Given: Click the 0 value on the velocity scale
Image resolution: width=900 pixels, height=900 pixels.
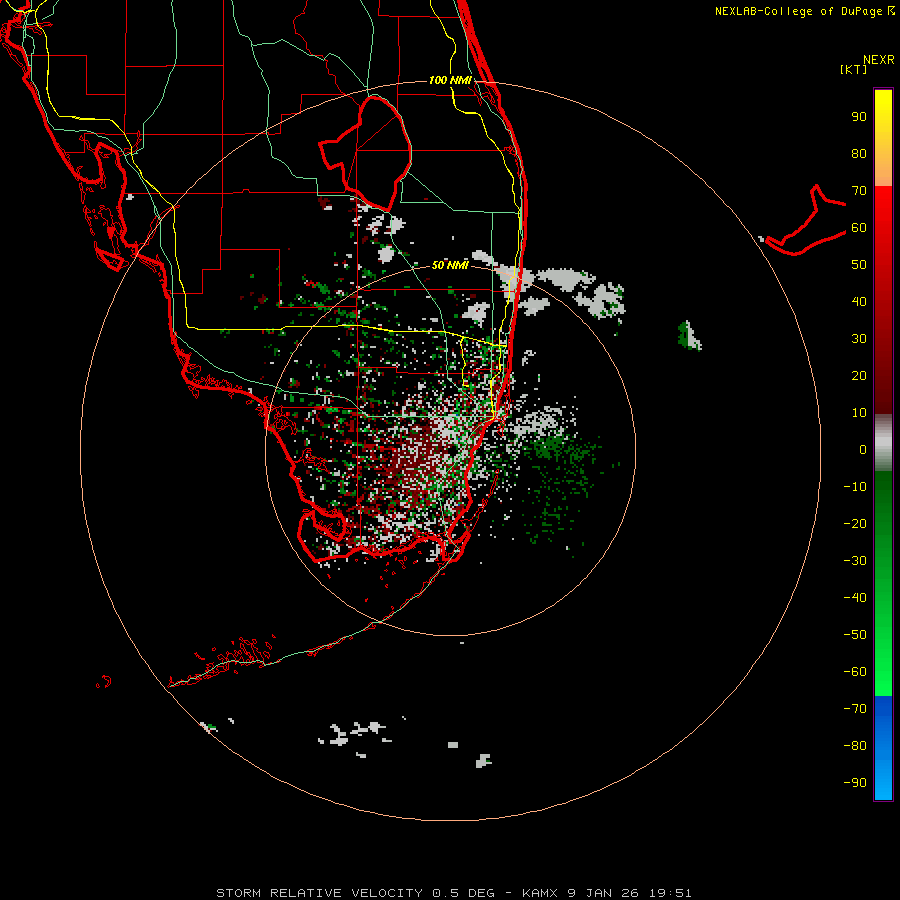Looking at the screenshot, I should pyautogui.click(x=863, y=449).
